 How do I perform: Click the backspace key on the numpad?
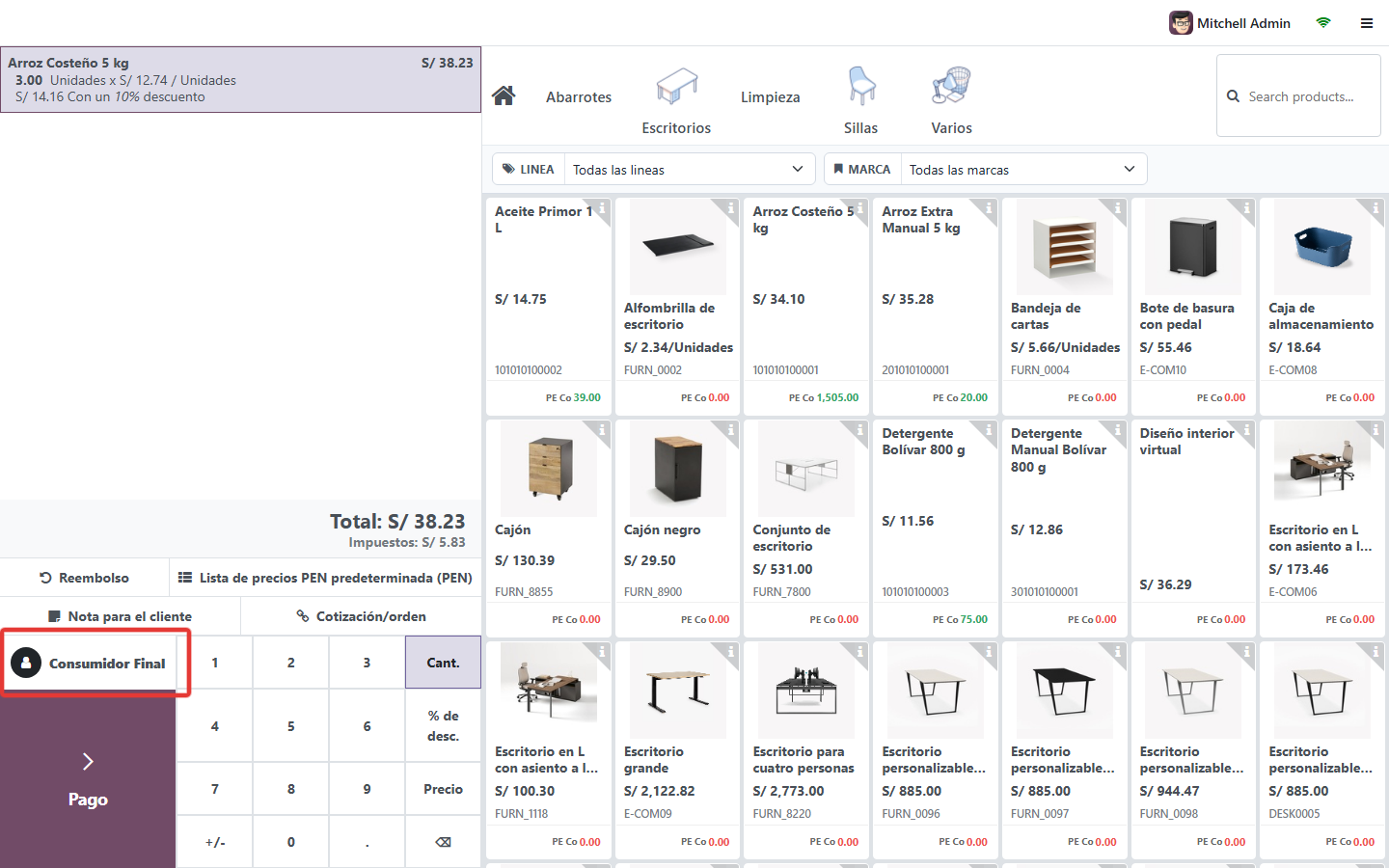click(443, 842)
